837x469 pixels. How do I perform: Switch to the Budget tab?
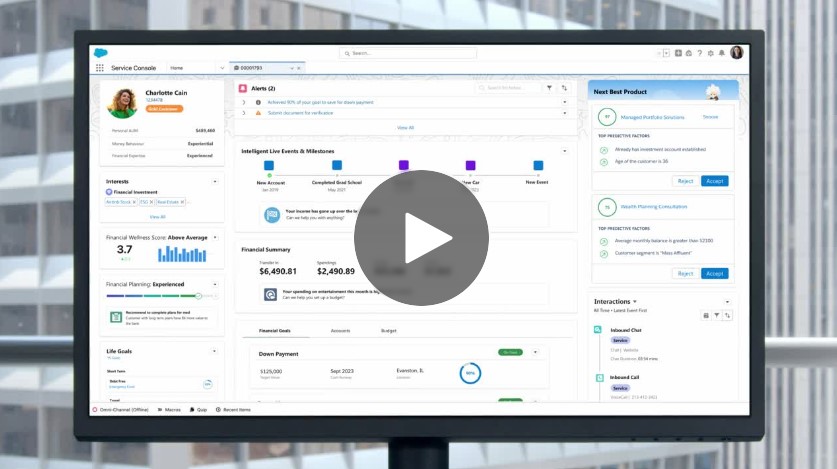[388, 330]
